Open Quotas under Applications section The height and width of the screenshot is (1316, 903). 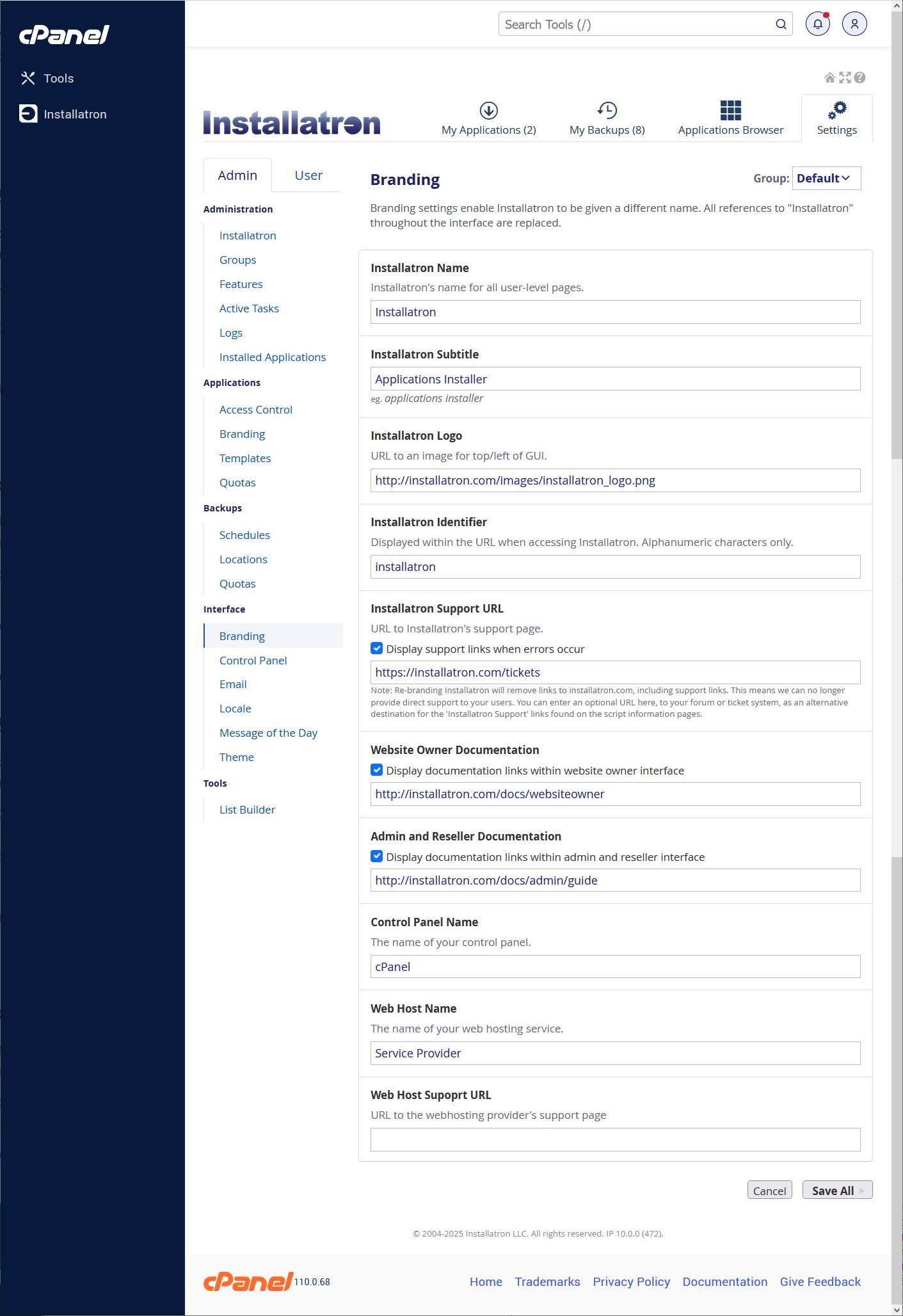pyautogui.click(x=237, y=483)
